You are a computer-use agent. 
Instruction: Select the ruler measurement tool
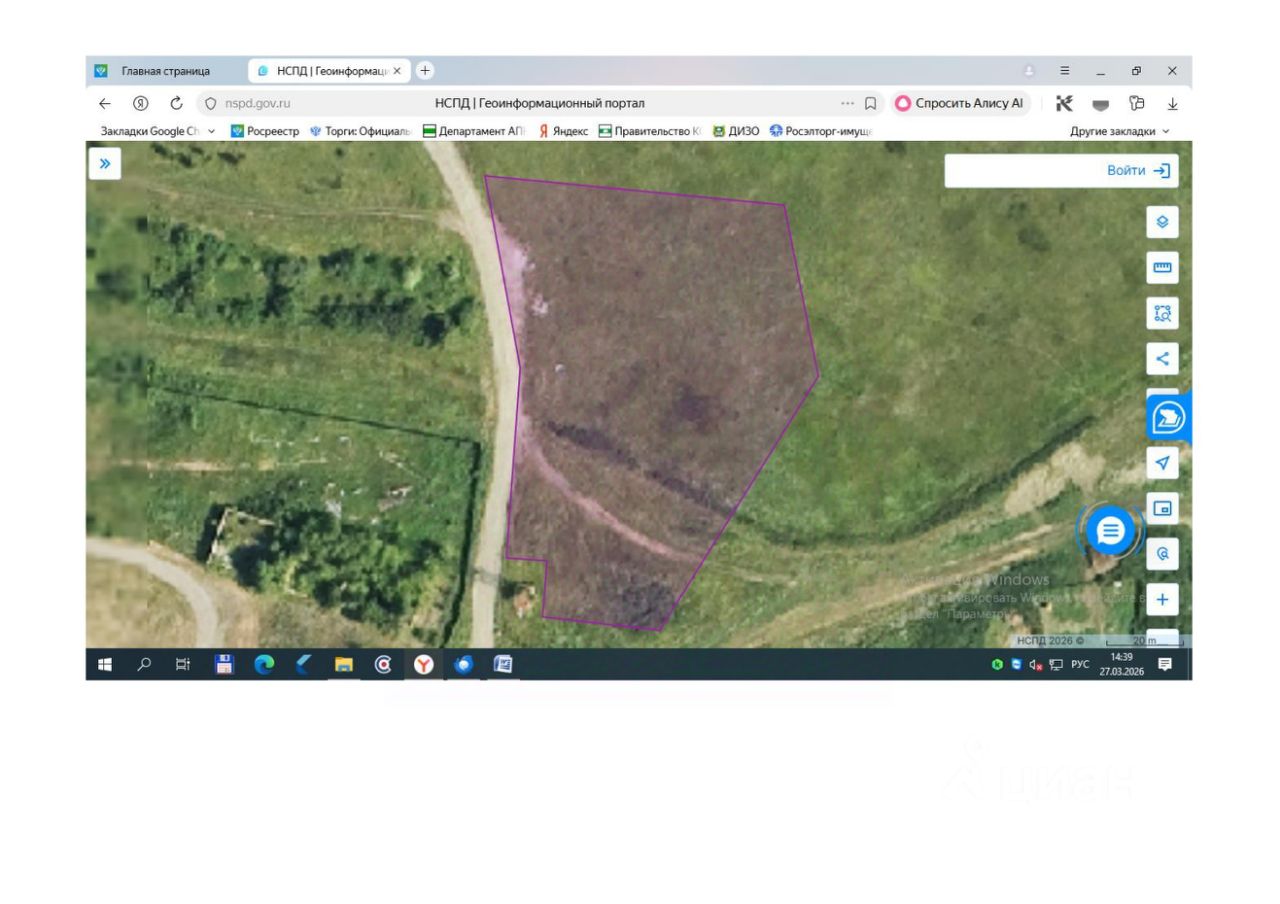coord(1162,268)
